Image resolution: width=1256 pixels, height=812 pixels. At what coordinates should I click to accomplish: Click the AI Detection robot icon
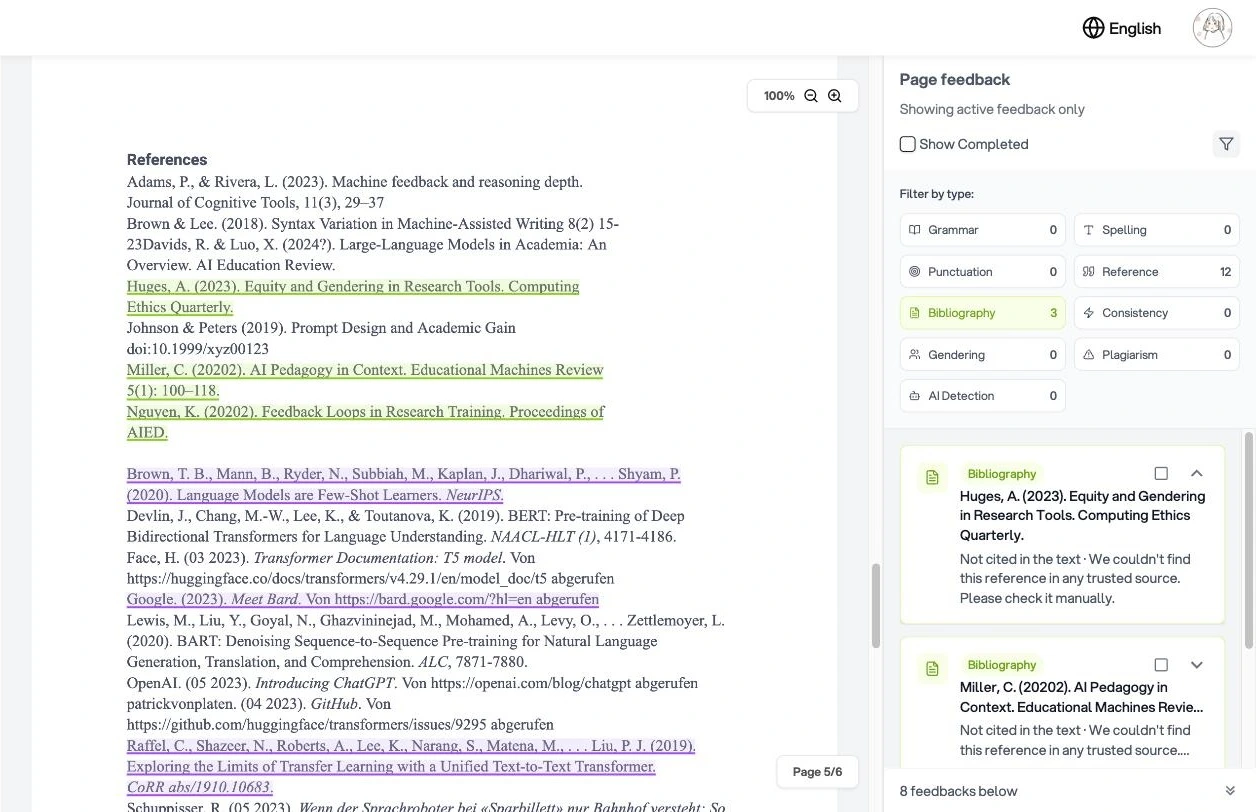click(x=914, y=396)
